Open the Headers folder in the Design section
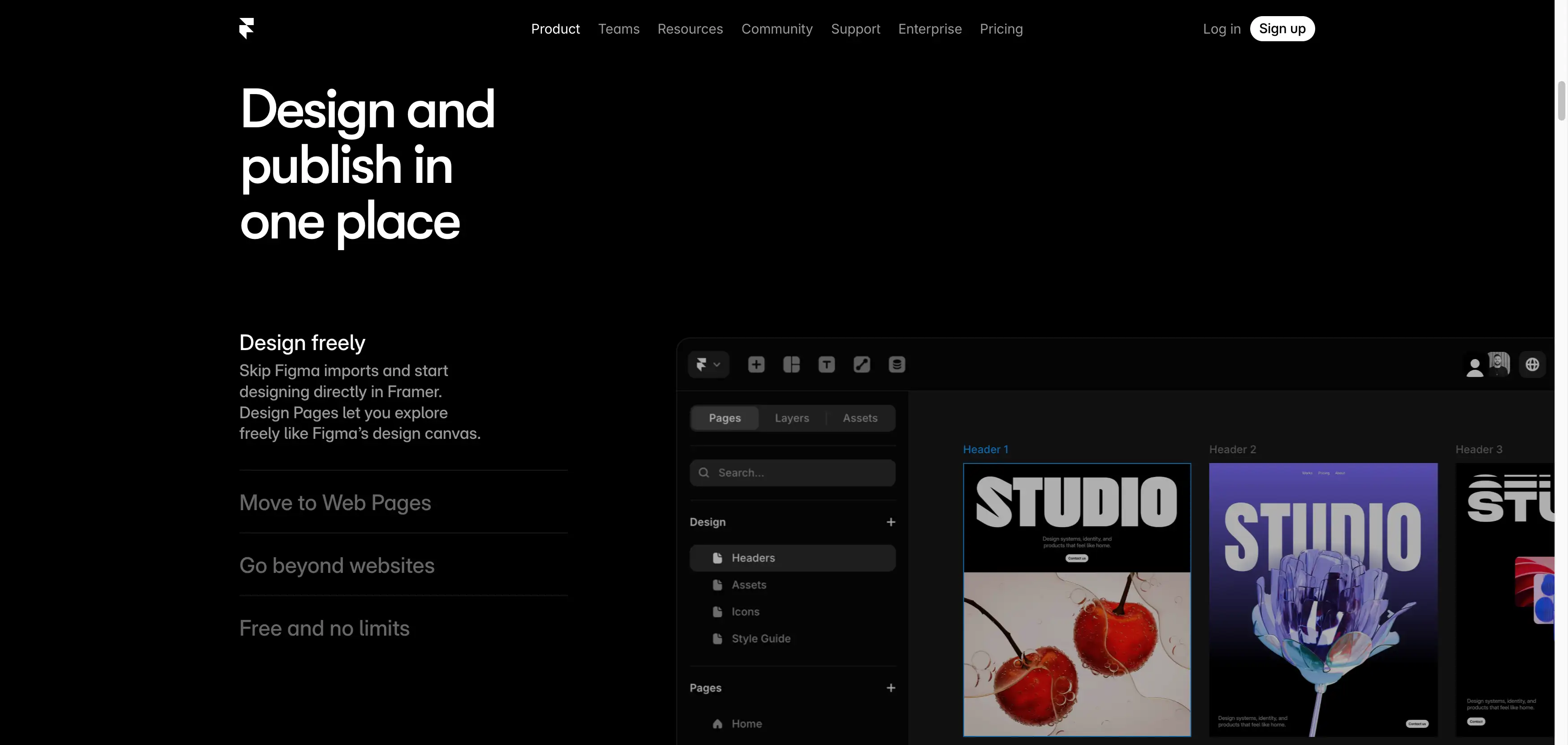The width and height of the screenshot is (1568, 745). pos(753,558)
